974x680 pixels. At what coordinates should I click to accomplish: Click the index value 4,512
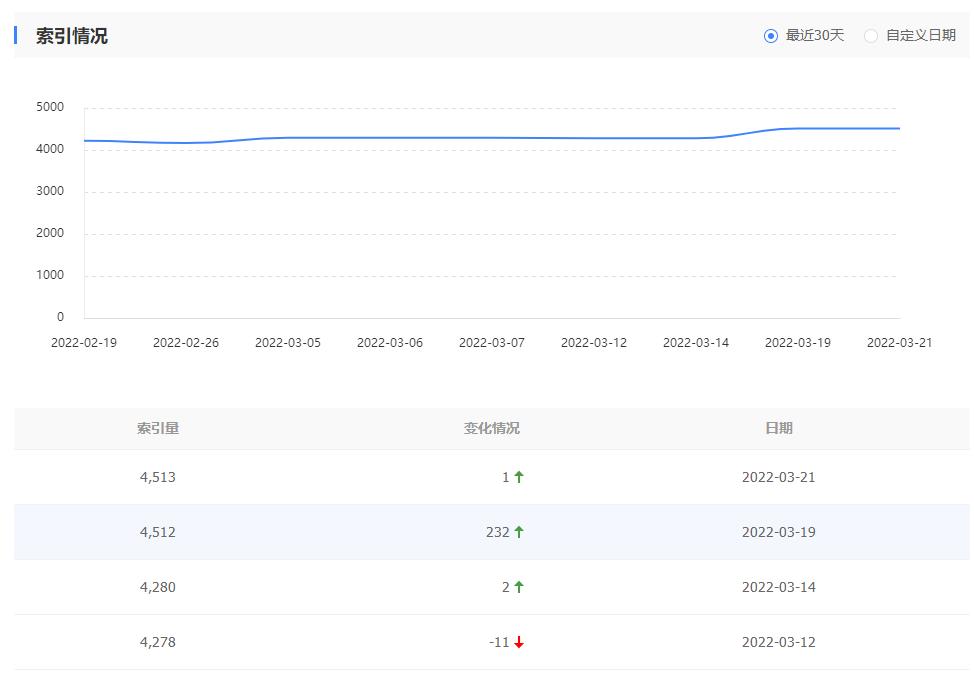[158, 532]
